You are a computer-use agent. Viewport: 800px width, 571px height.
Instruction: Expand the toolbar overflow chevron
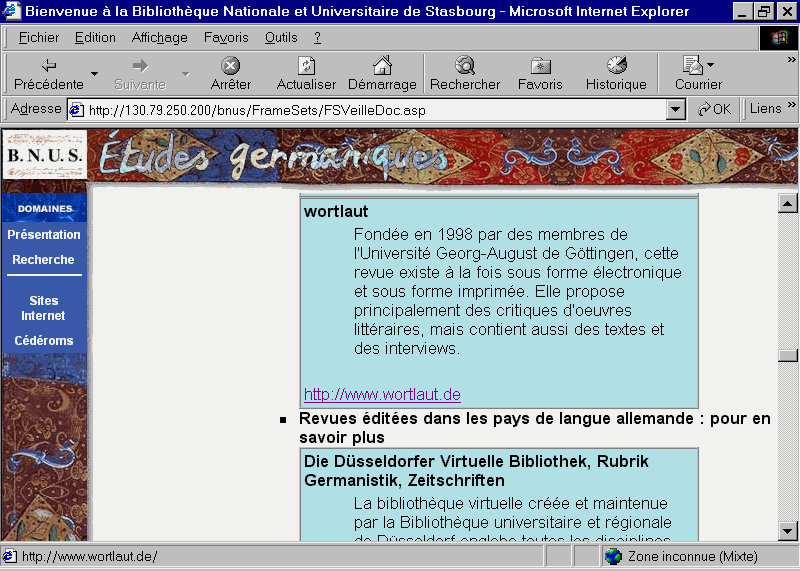791,60
